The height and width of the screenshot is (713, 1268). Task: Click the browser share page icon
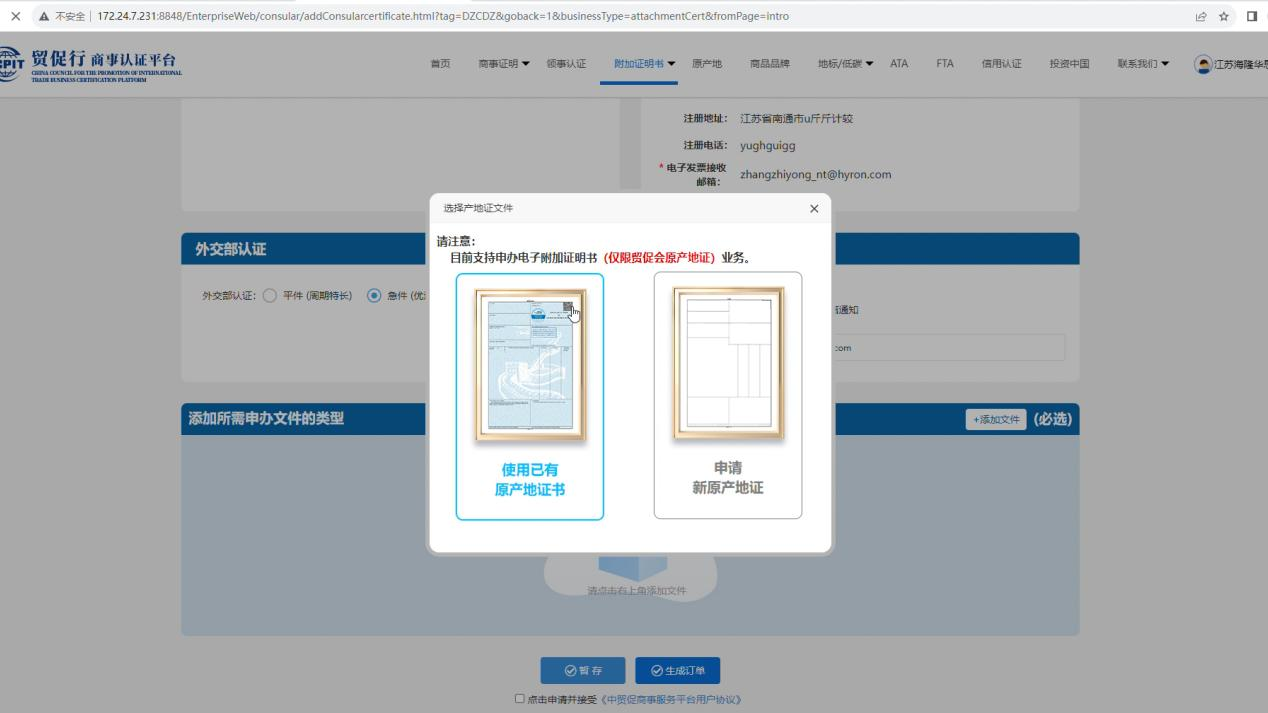tap(1200, 16)
